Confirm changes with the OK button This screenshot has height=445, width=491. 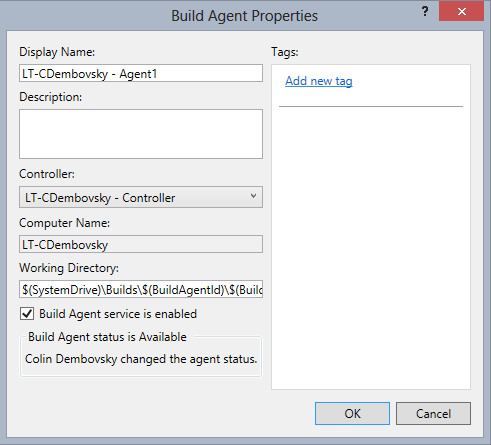coord(352,413)
